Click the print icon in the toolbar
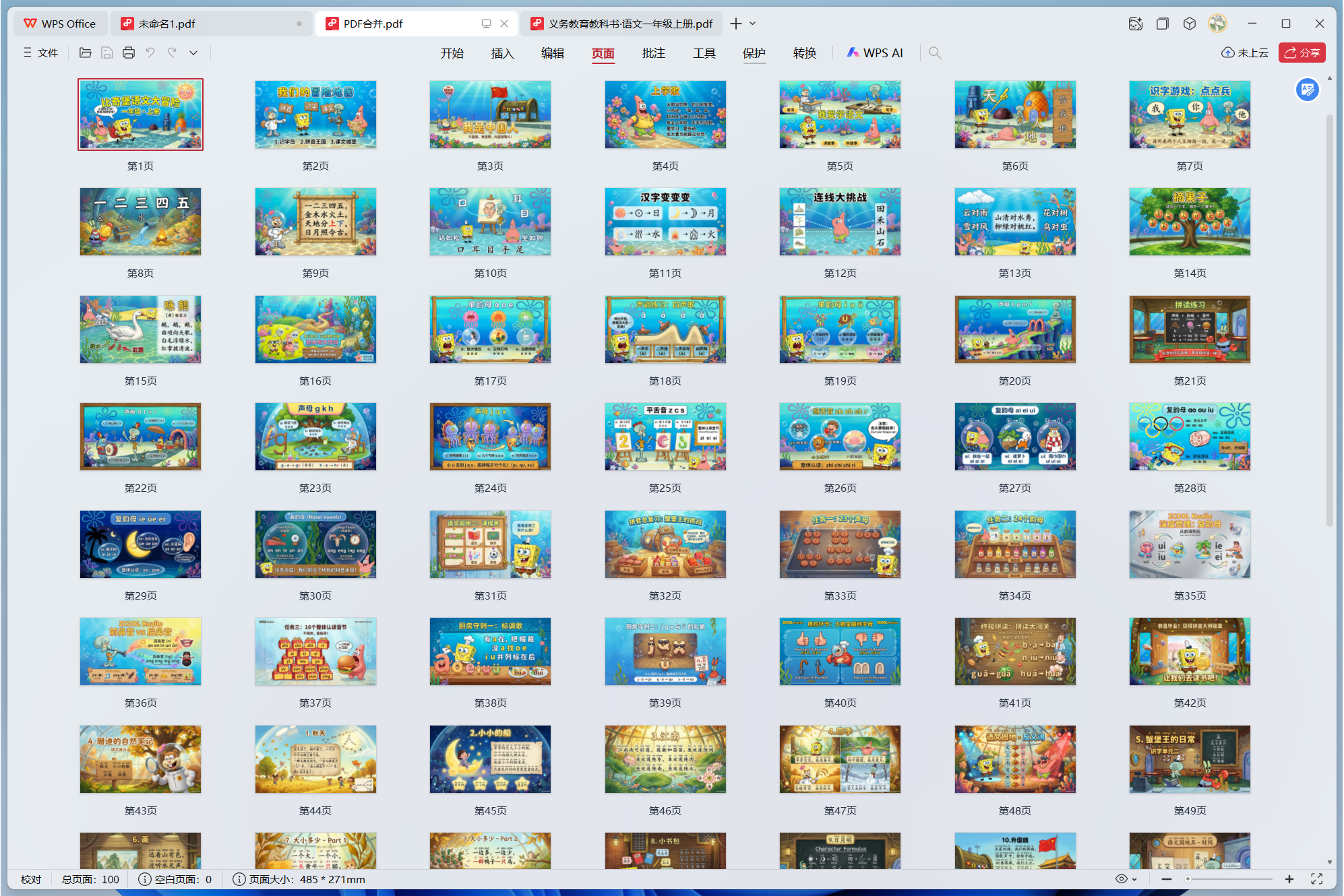Viewport: 1344px width, 896px height. point(128,53)
